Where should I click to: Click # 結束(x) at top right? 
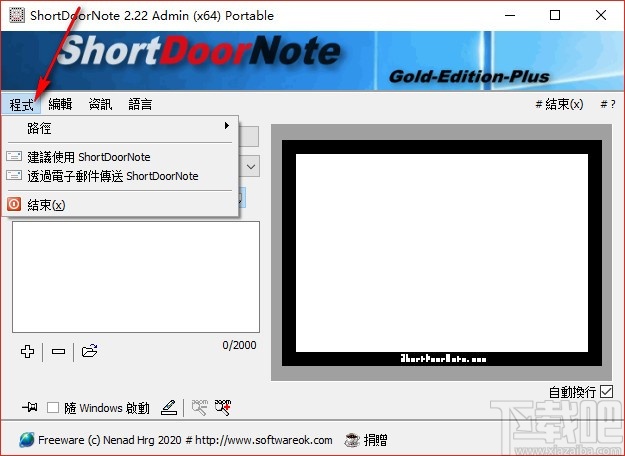(559, 104)
